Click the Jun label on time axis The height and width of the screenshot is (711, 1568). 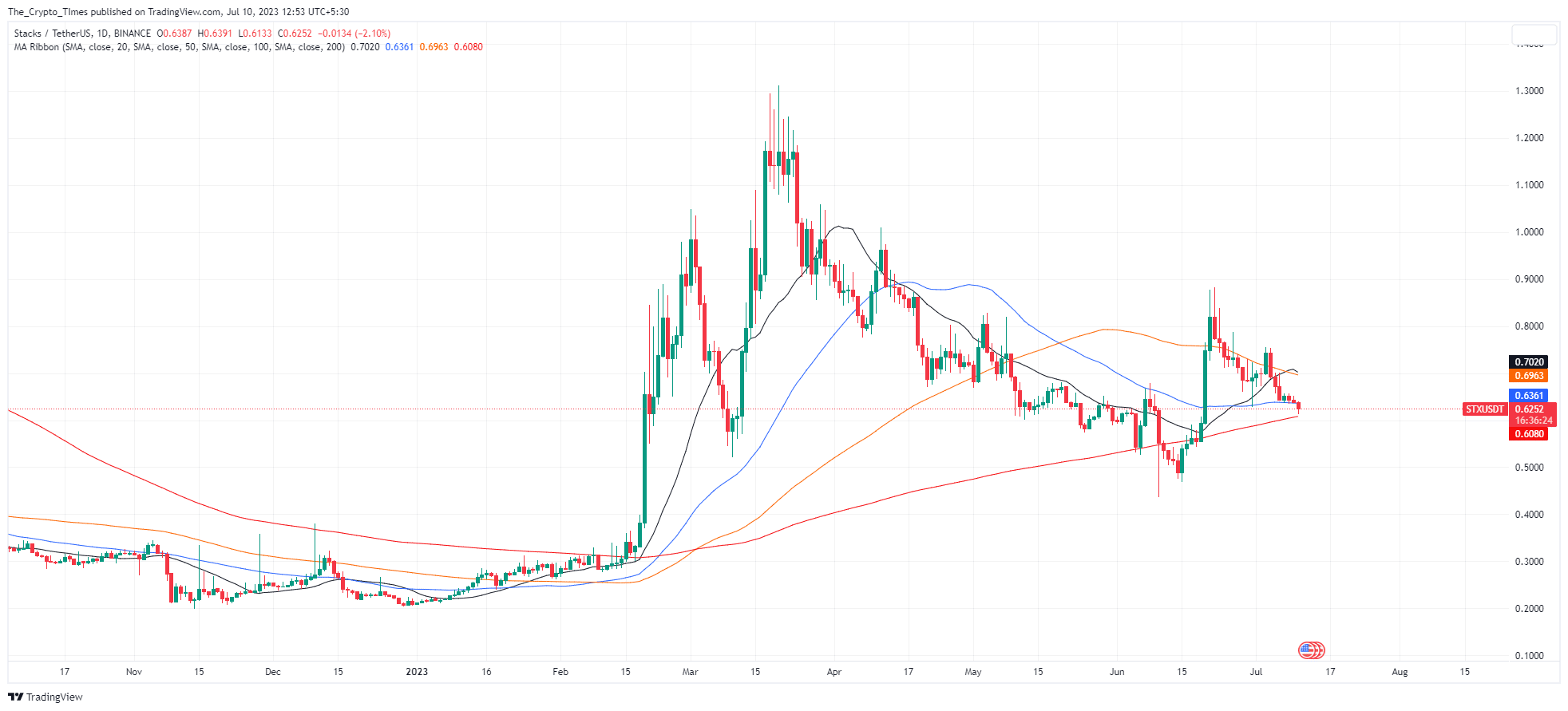(1117, 672)
